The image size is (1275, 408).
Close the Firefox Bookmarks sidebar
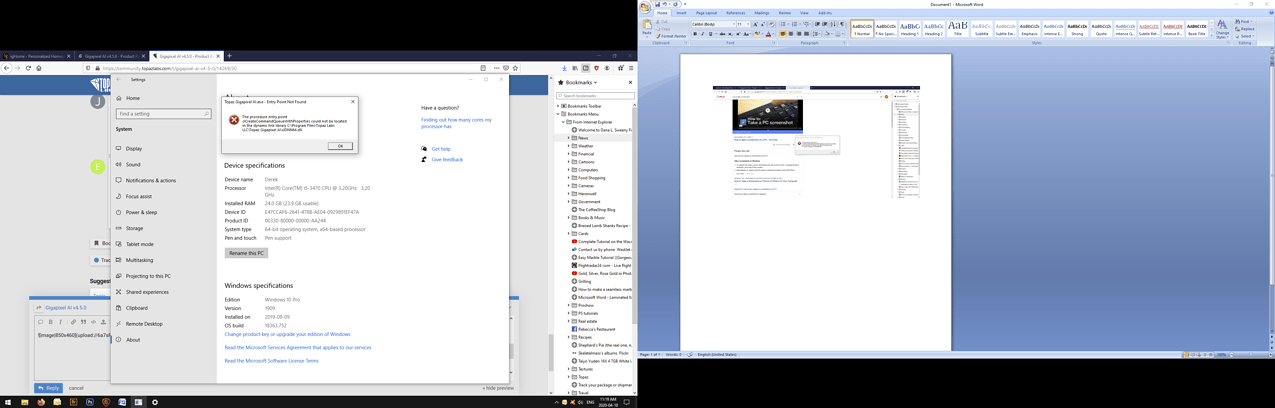click(630, 83)
